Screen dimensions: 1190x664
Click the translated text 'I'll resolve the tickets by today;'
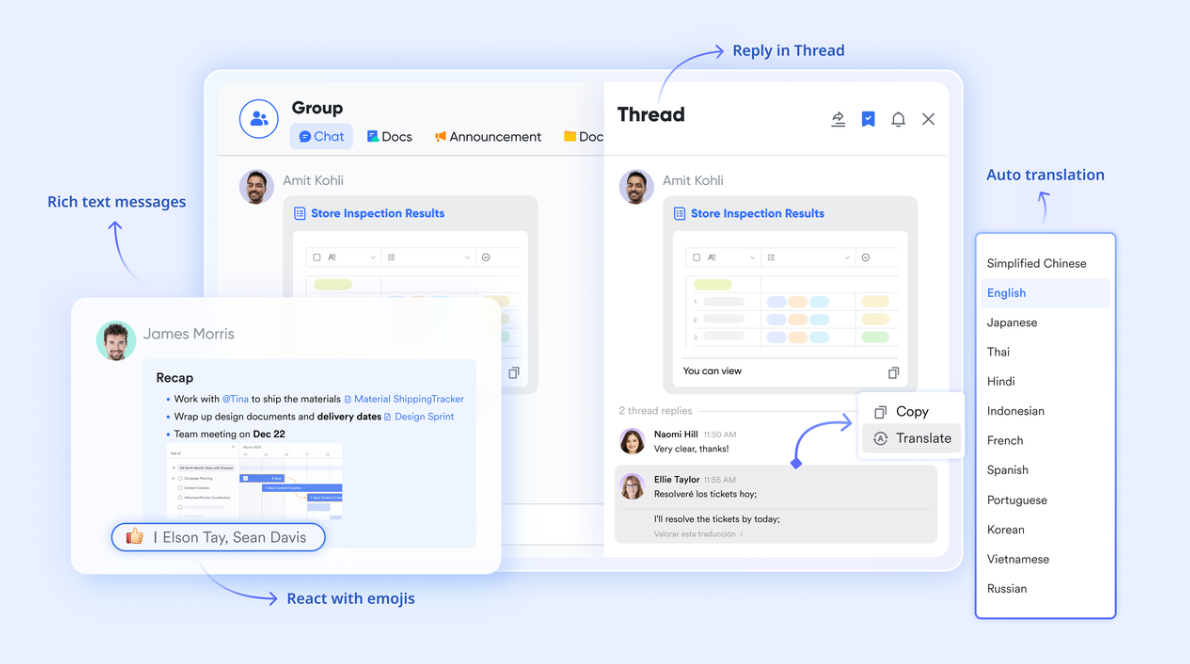point(716,519)
